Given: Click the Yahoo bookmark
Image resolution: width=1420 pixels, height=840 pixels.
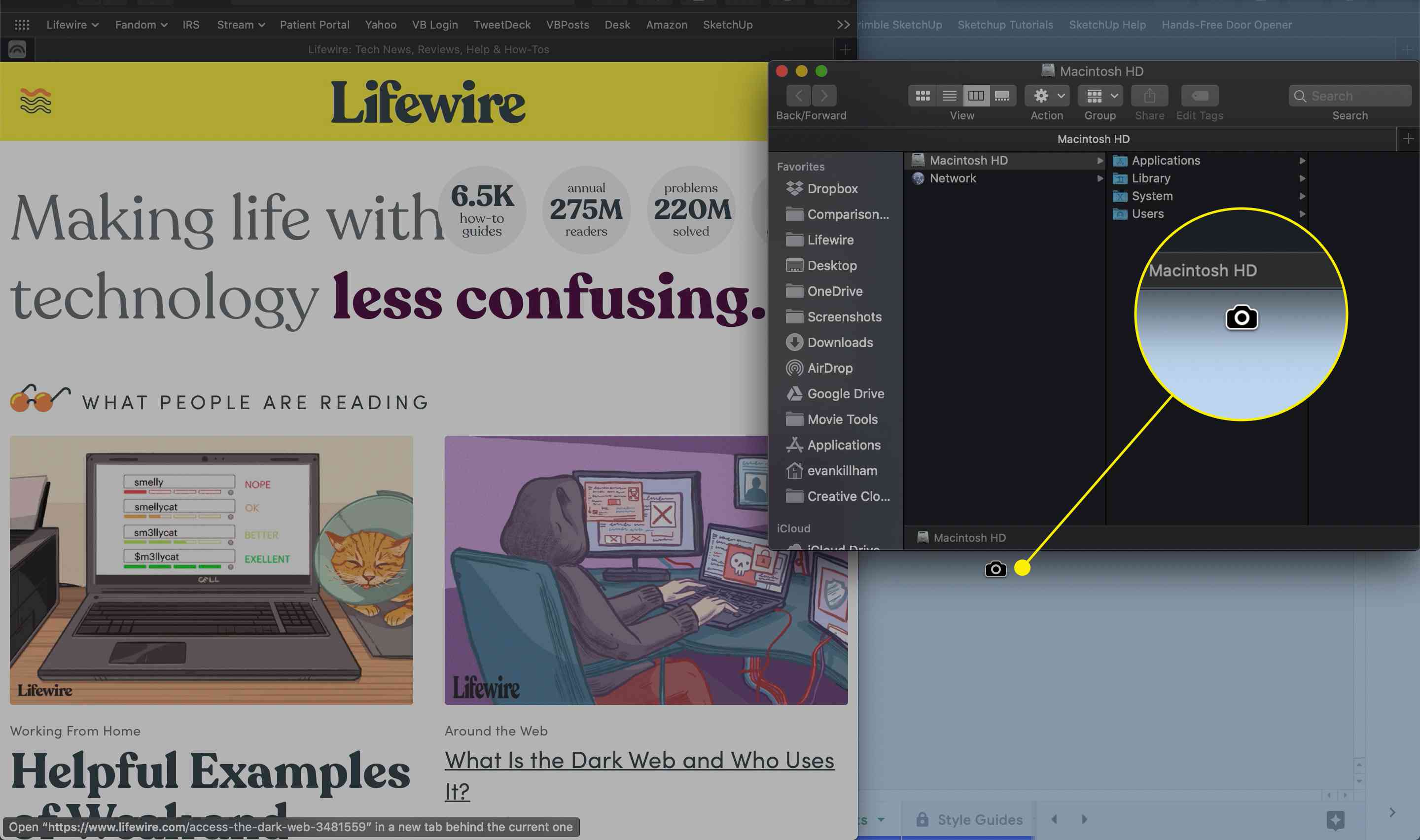Looking at the screenshot, I should click(x=380, y=25).
